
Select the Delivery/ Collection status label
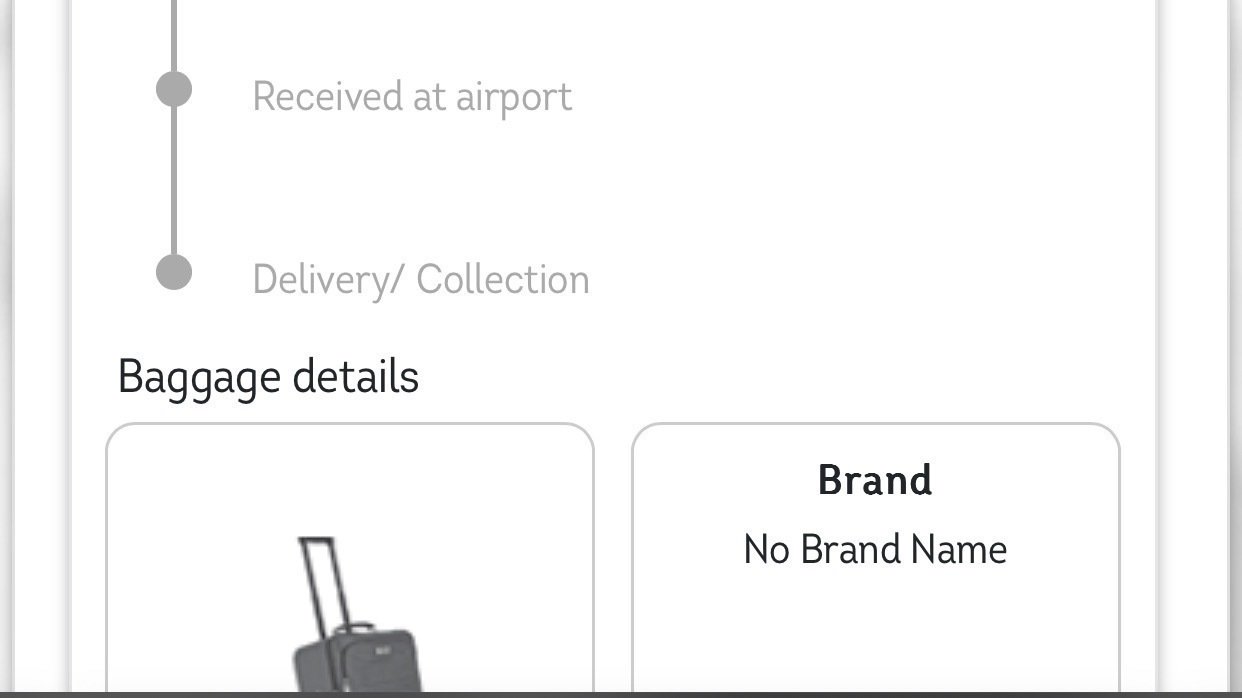[x=421, y=279]
